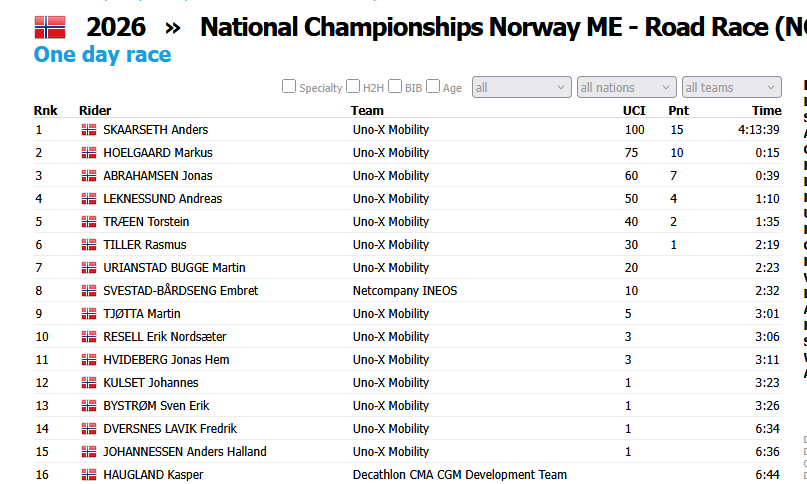Enable the Specialty checkbox
The width and height of the screenshot is (807, 484).
click(x=289, y=86)
